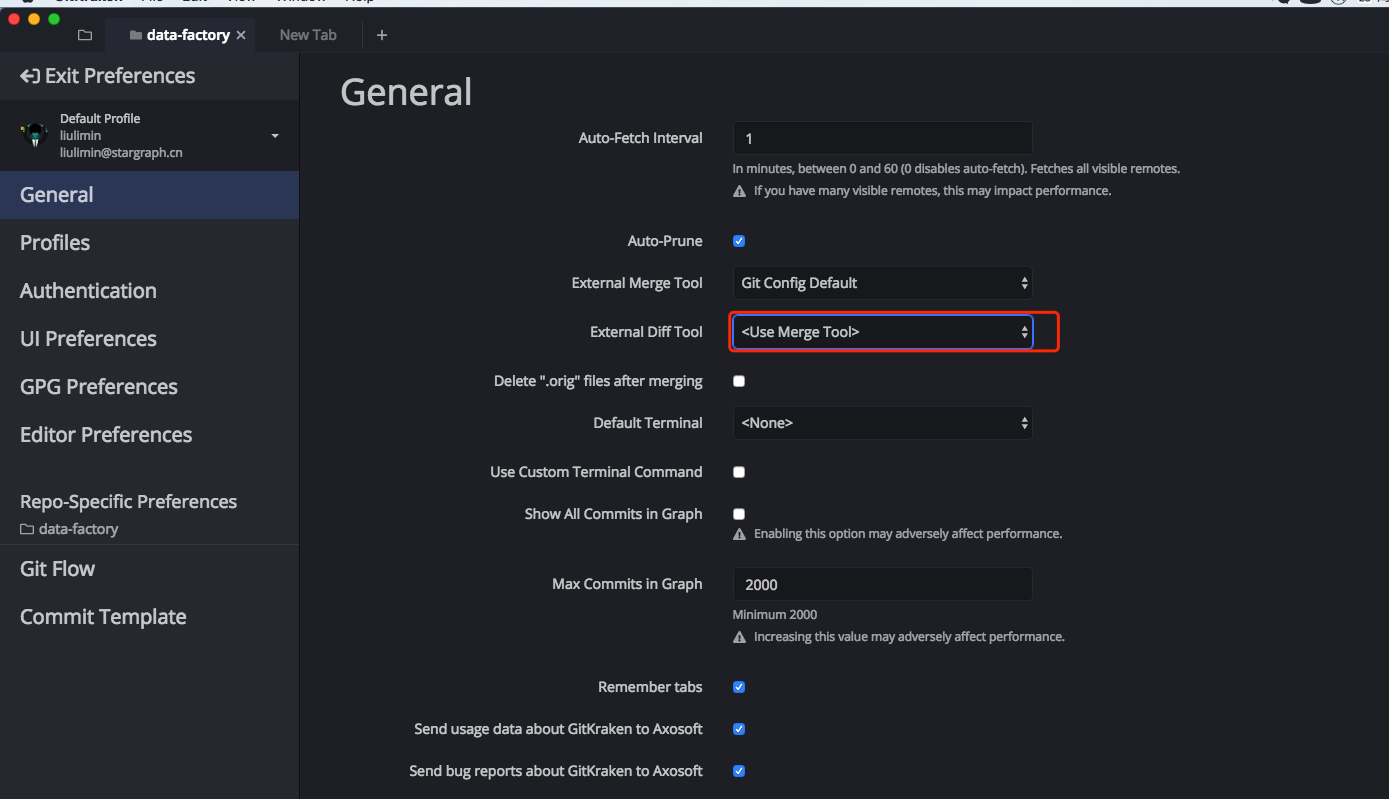Screen dimensions: 1389x799
Task: Click the folder icon left of the tabs
Action: coord(85,35)
